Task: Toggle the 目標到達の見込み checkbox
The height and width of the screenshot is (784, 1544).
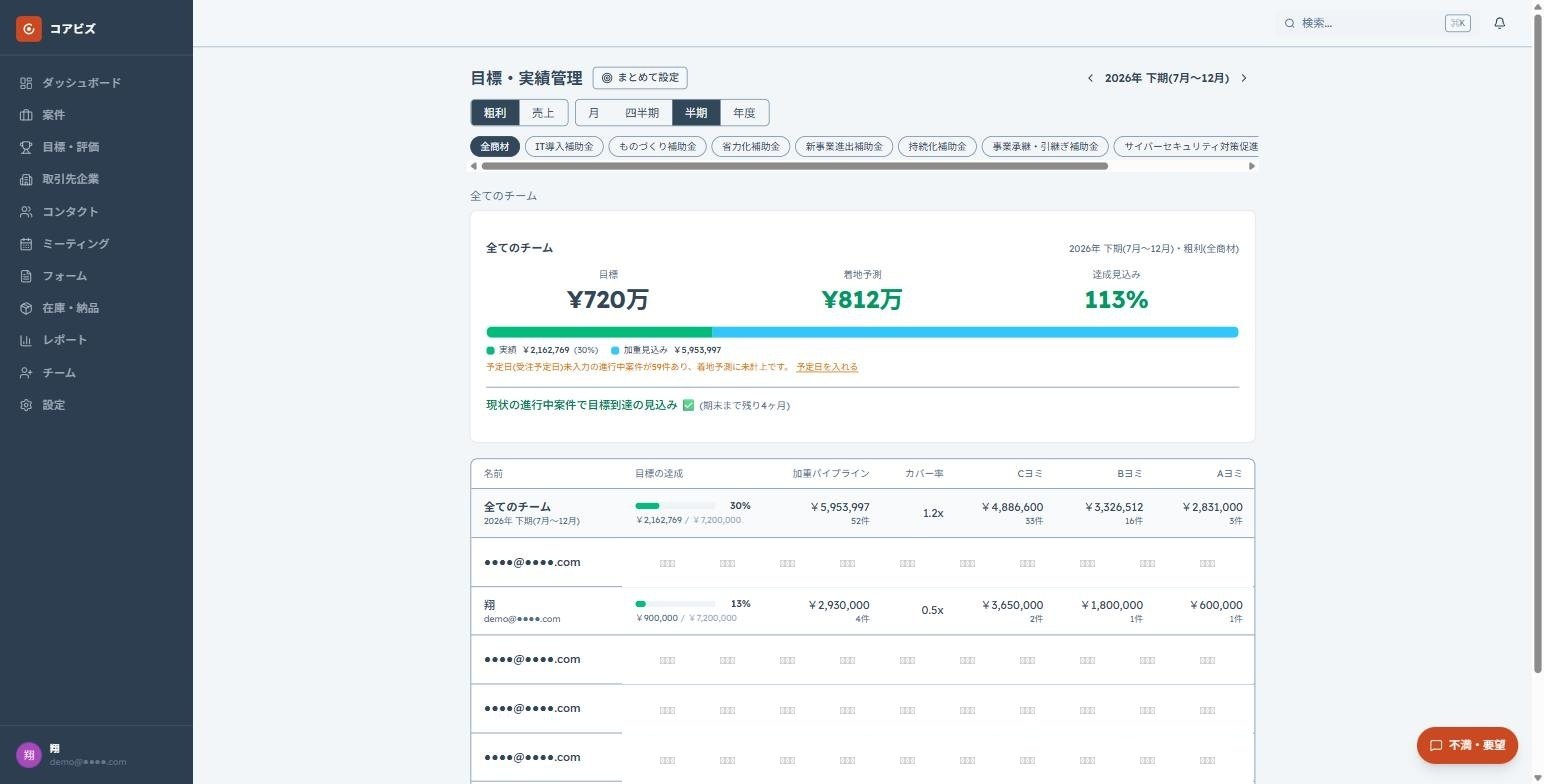Action: [x=688, y=405]
